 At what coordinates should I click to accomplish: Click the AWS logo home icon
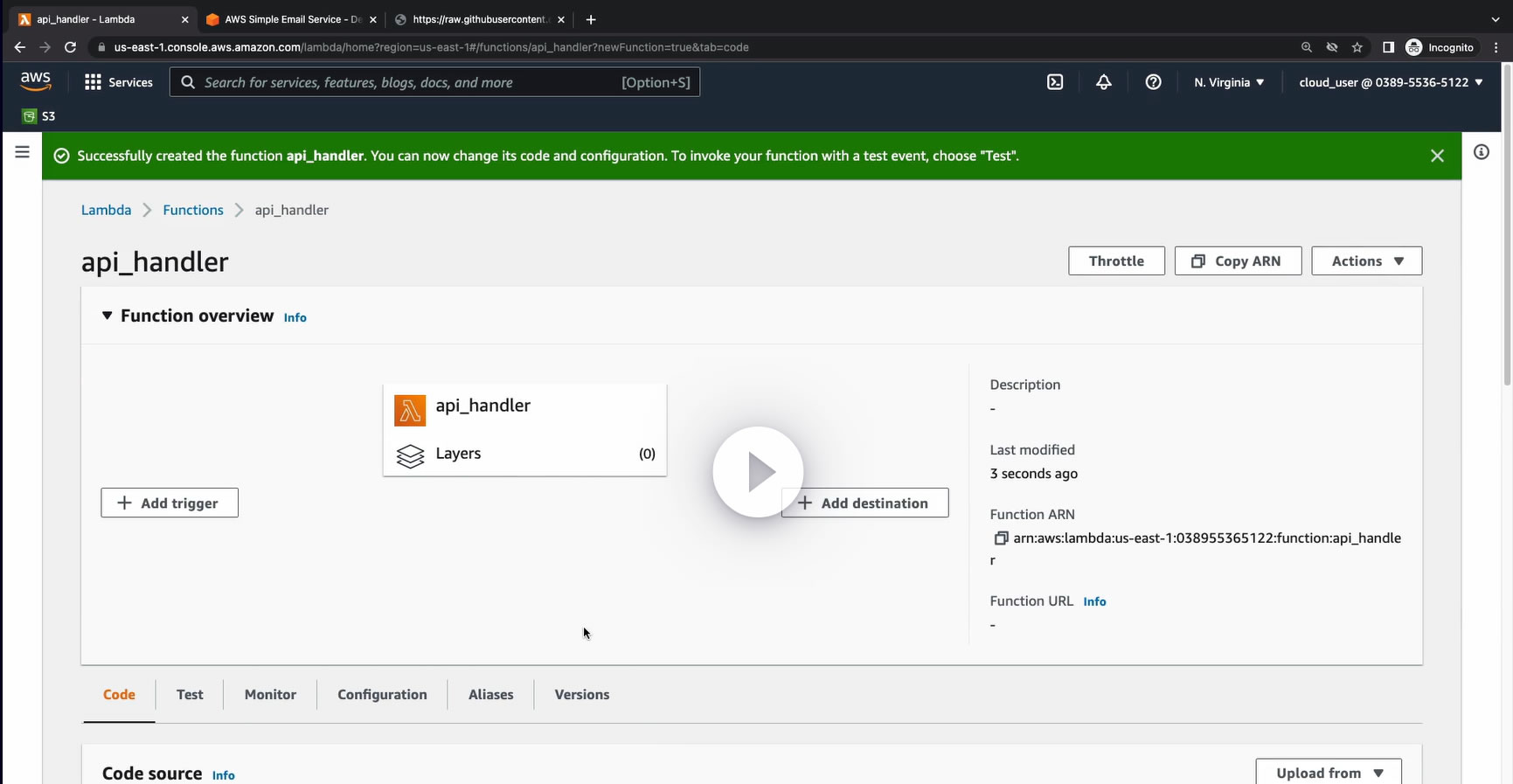pos(36,81)
